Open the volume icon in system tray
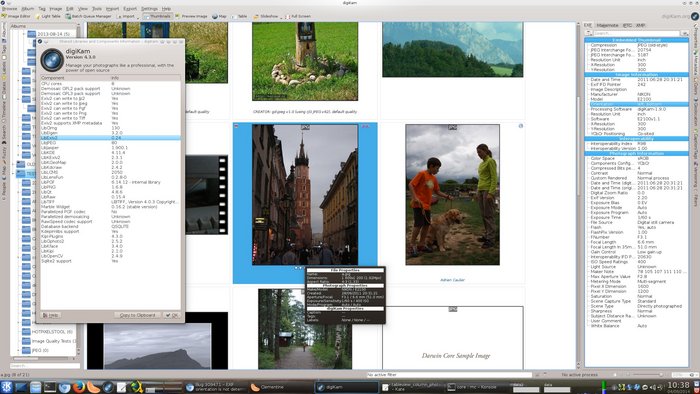Viewport: 700px width, 394px height. click(x=652, y=387)
